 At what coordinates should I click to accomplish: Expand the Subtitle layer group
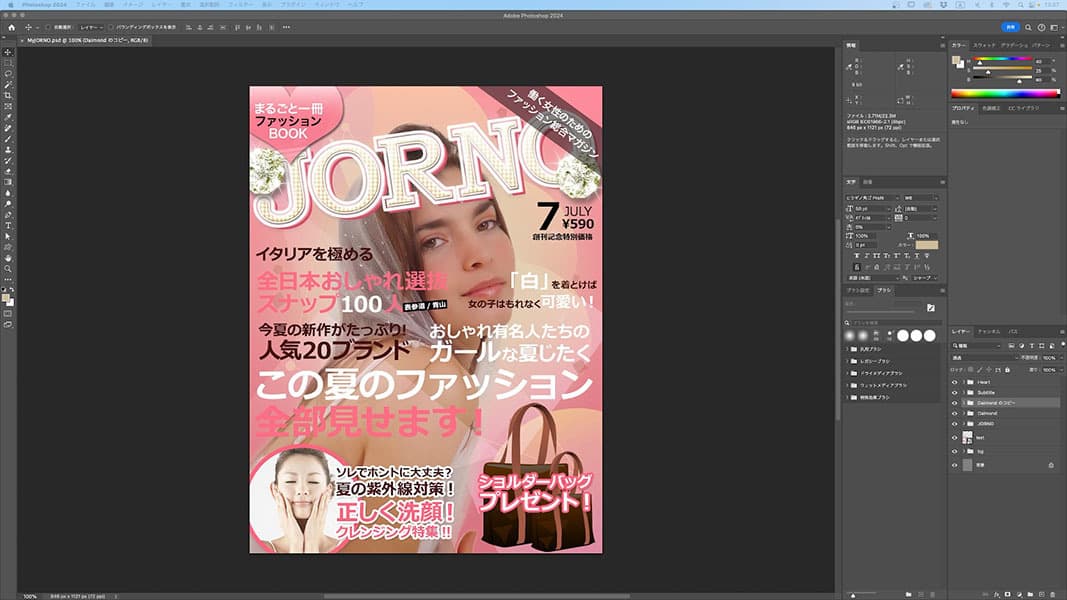click(962, 393)
